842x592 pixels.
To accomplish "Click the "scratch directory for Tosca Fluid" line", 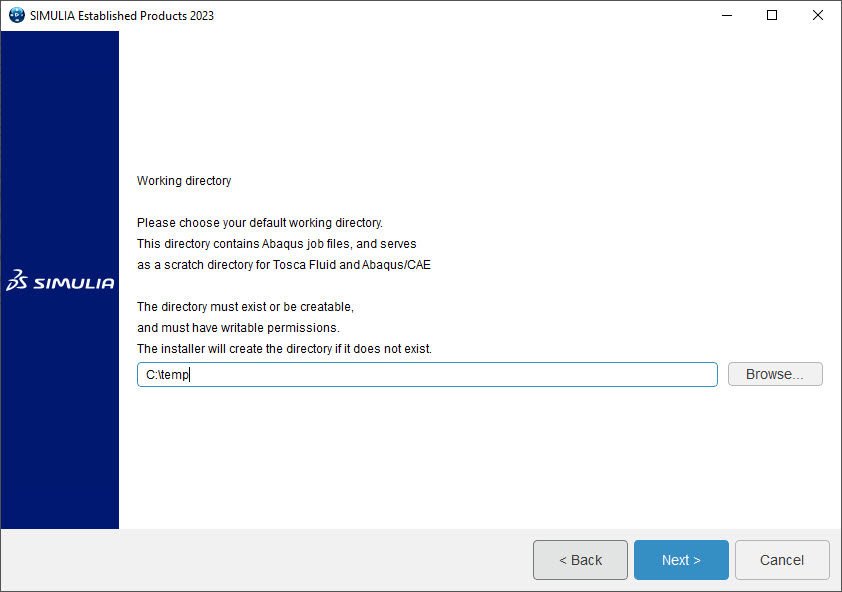I will (284, 265).
